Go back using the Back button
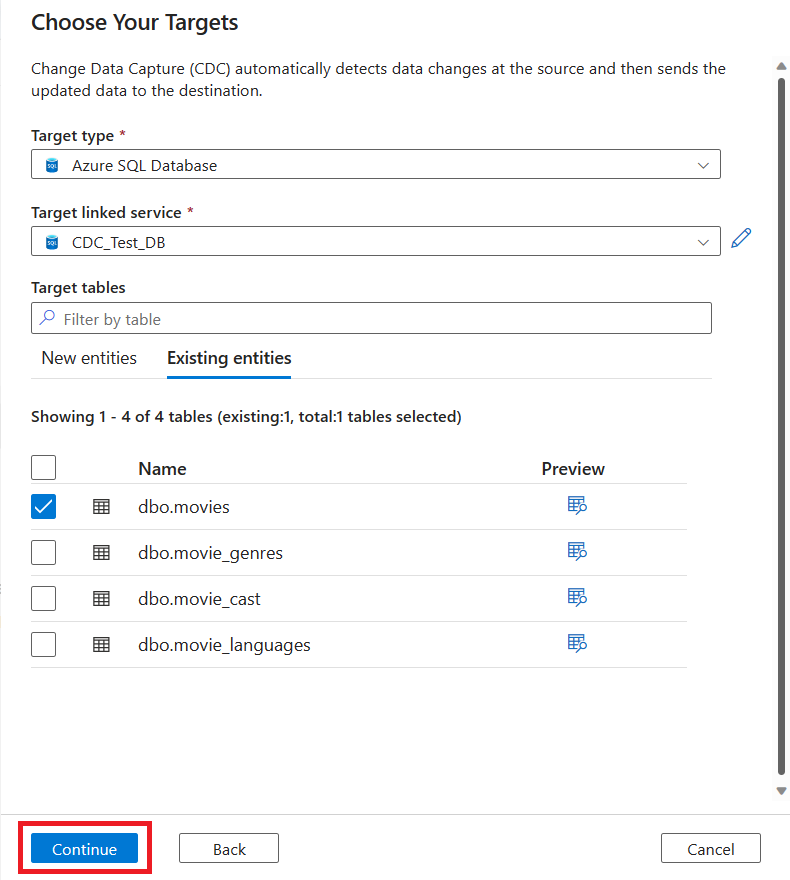This screenshot has height=880, width=790. tap(228, 848)
